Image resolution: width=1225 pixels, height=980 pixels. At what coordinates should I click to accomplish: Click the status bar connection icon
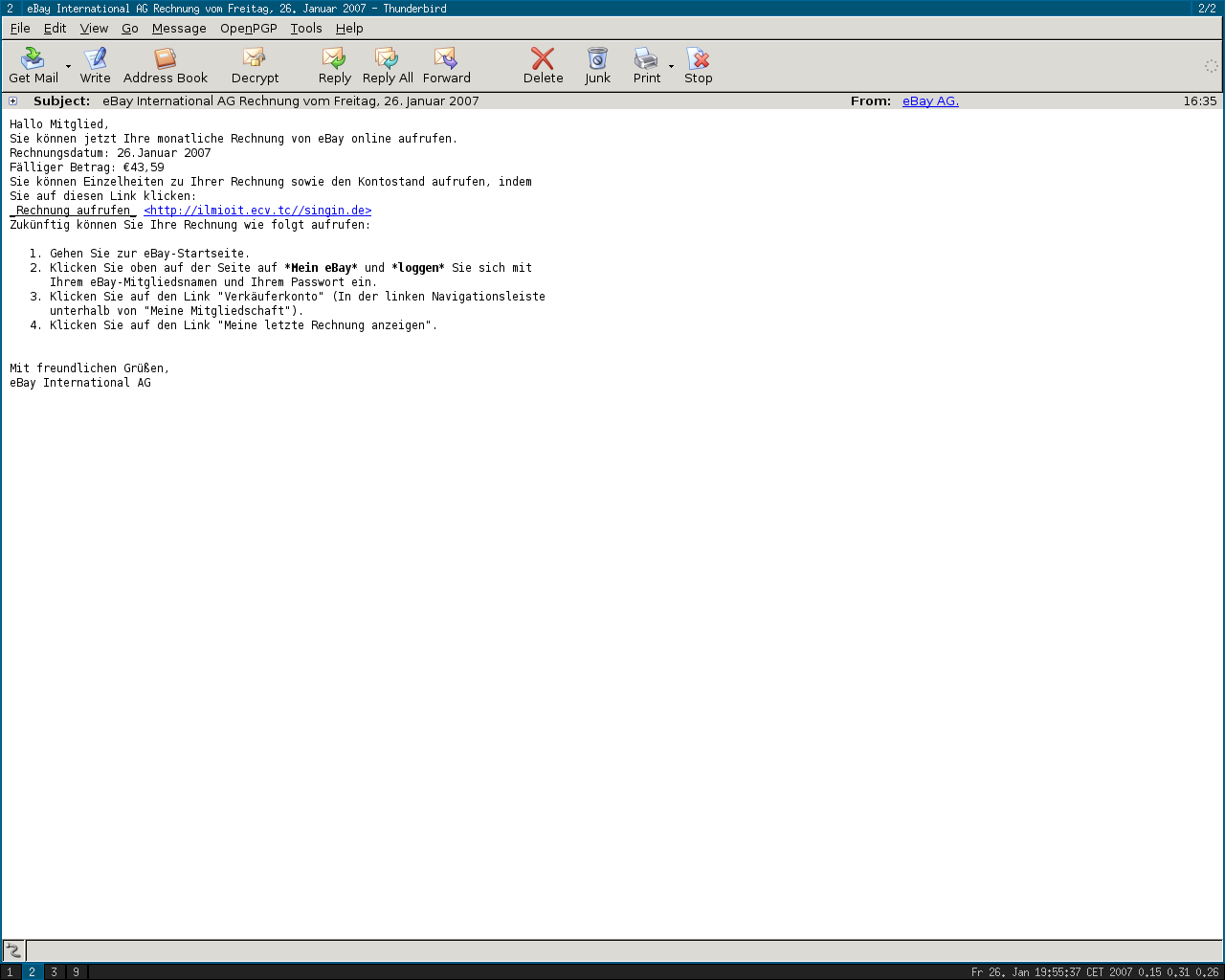(x=13, y=950)
